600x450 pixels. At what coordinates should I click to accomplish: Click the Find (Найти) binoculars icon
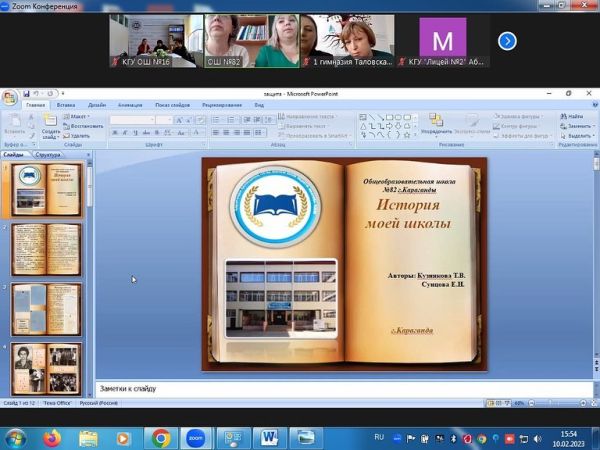[x=565, y=117]
